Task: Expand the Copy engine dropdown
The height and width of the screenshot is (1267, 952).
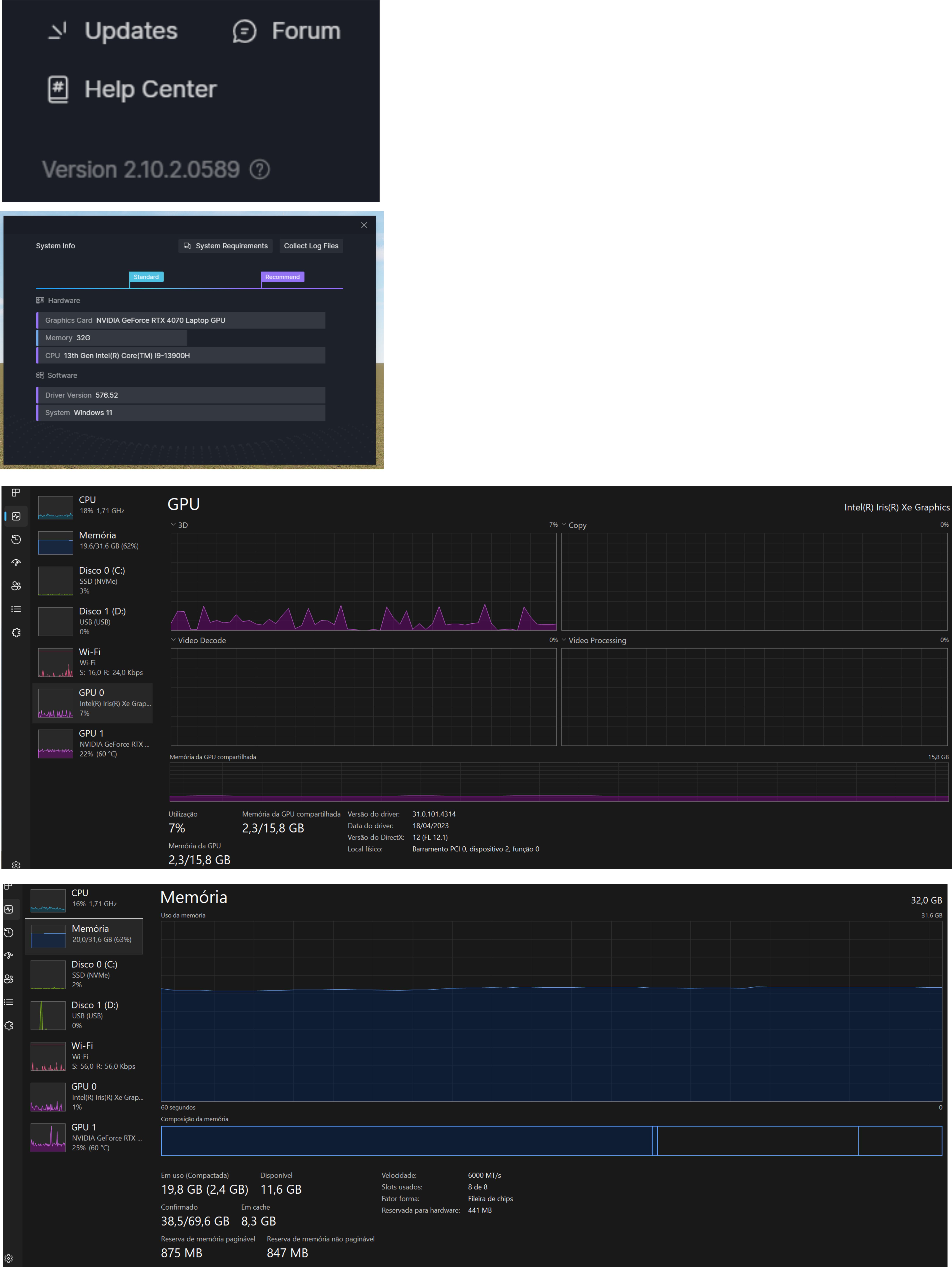Action: pyautogui.click(x=564, y=525)
